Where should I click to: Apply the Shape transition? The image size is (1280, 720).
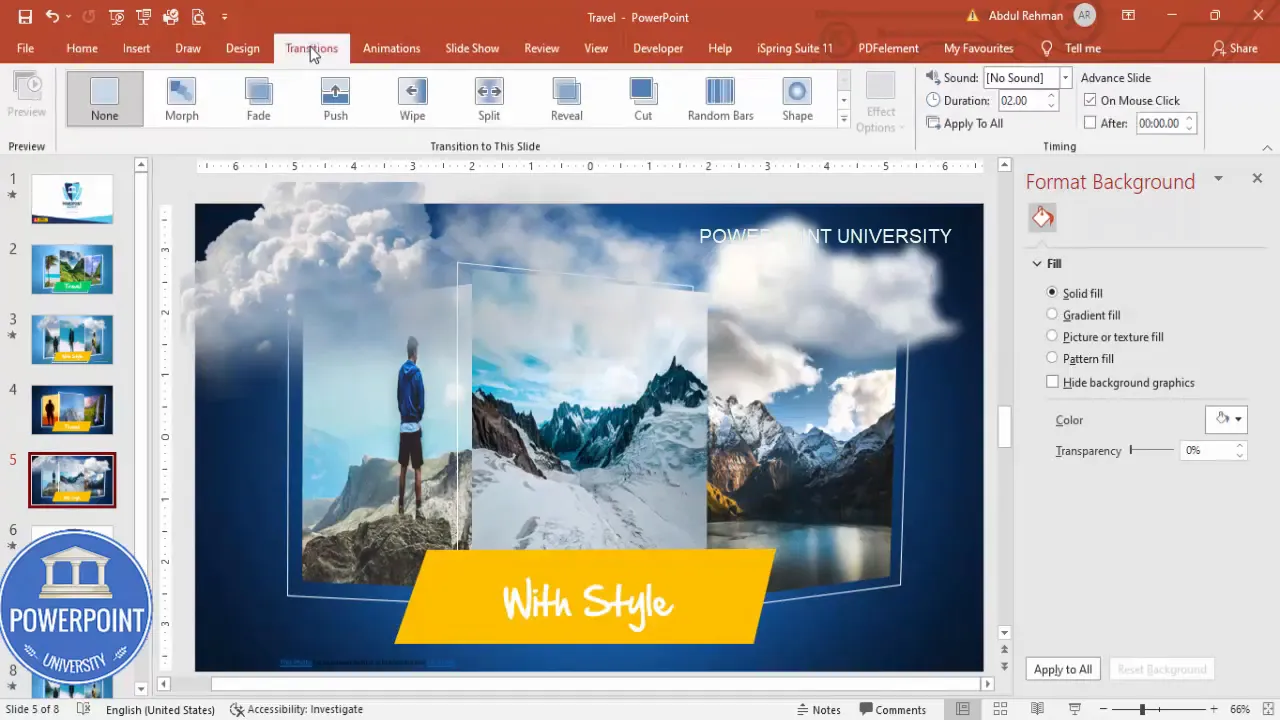[x=798, y=98]
